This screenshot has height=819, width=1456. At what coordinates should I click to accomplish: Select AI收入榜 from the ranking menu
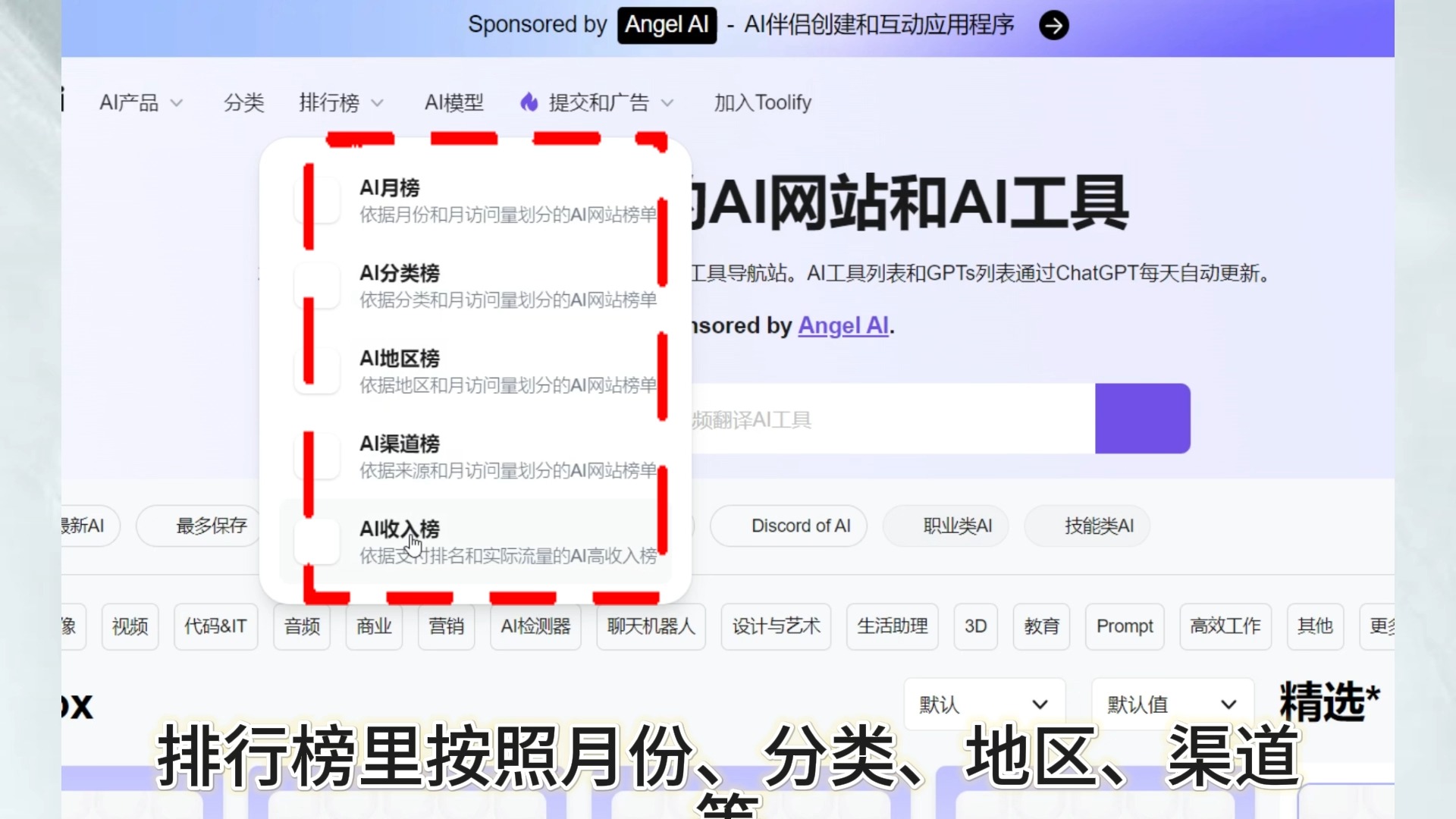point(475,541)
